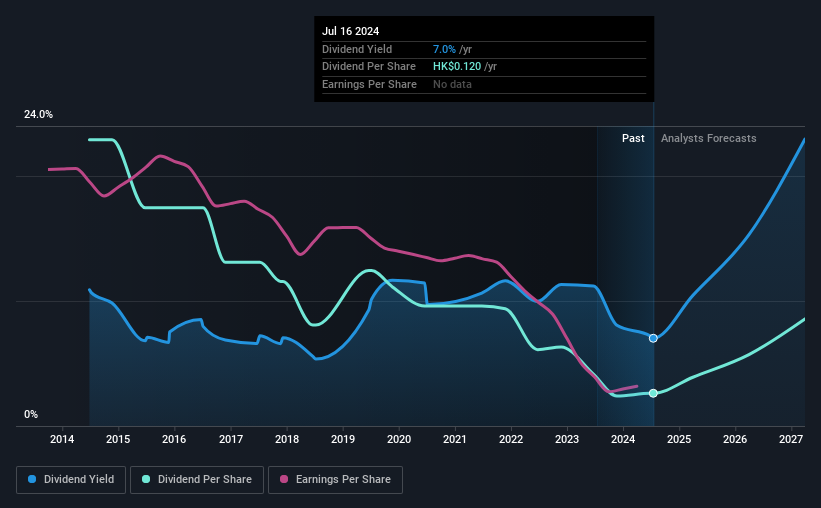
Task: Click the 2027 x-axis label
Action: tap(791, 439)
